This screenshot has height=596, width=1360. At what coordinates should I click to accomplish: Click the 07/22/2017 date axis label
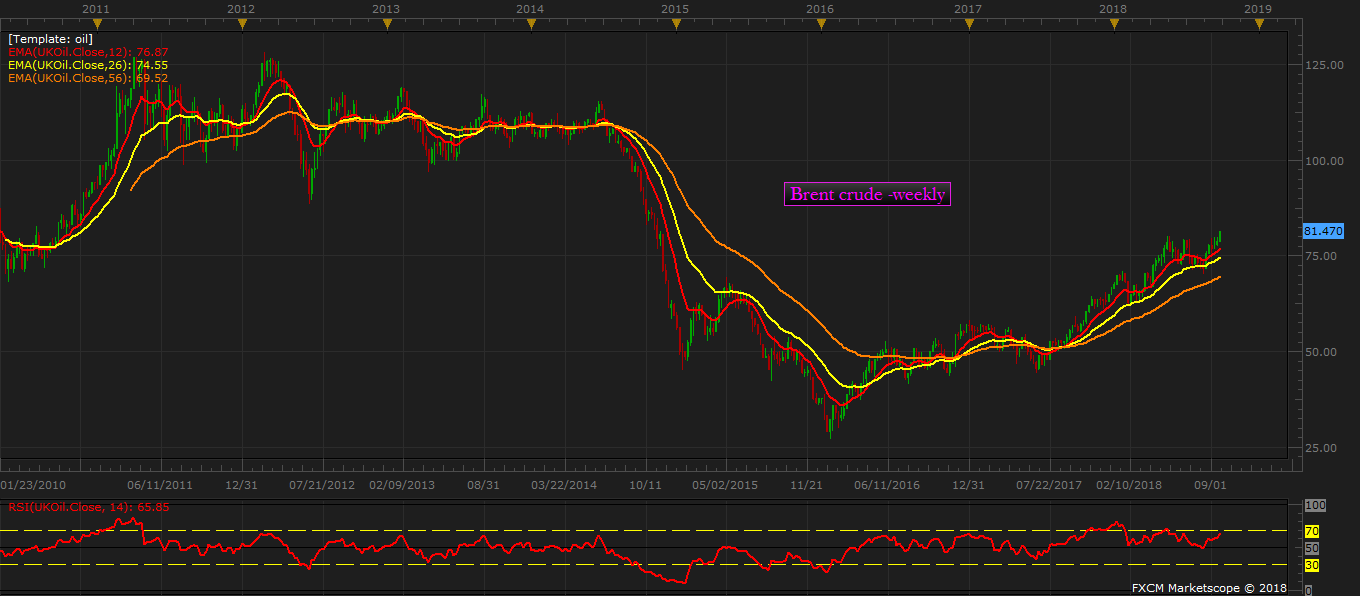click(1049, 485)
